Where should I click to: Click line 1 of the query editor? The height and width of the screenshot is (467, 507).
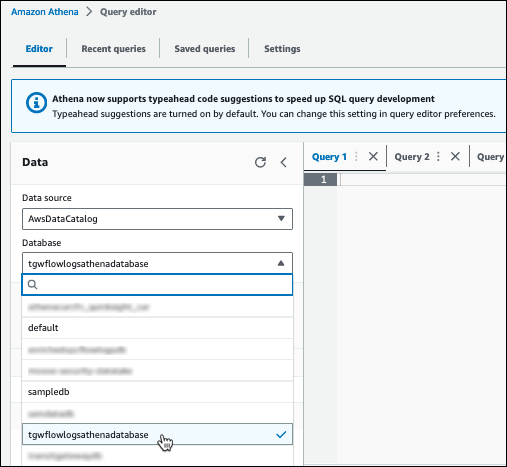(422, 180)
